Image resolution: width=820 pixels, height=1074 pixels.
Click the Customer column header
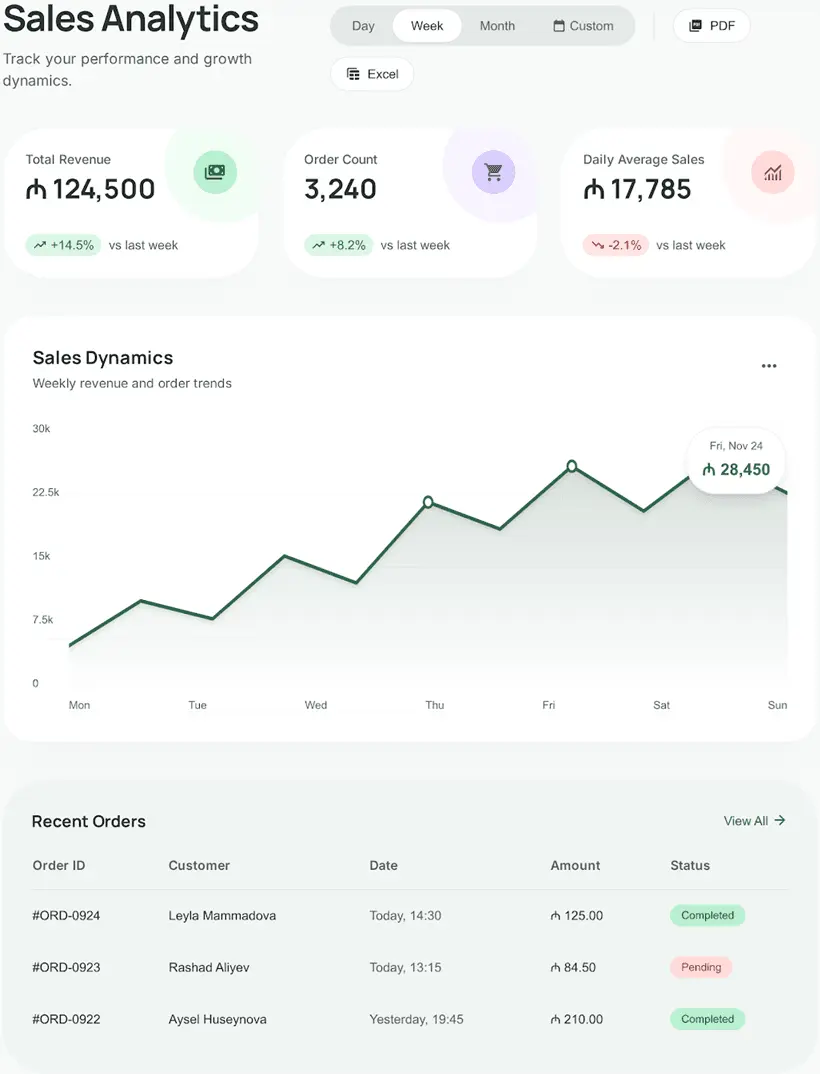199,865
